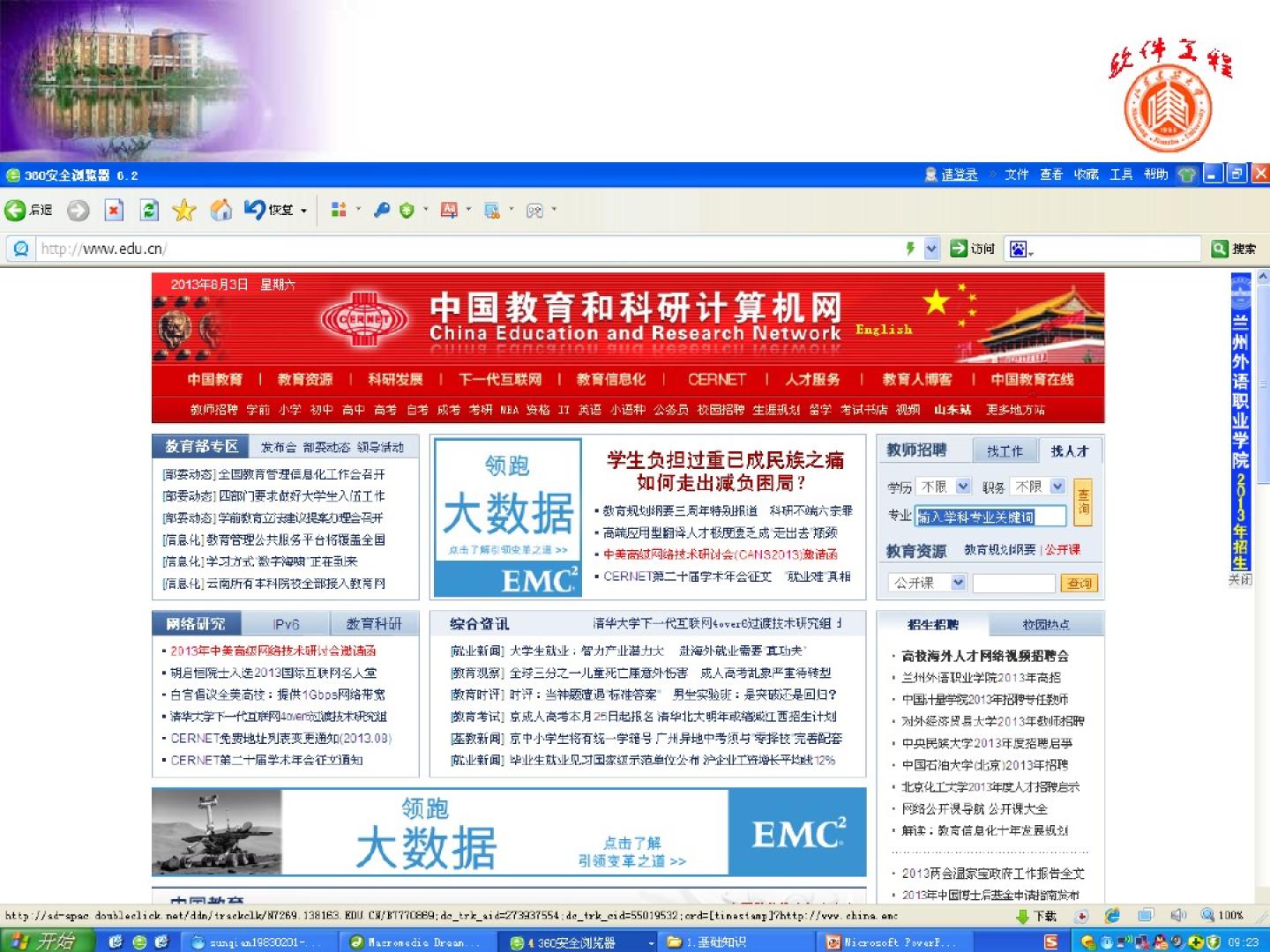
Task: Click the 学科专业关键词 input field
Action: click(990, 517)
